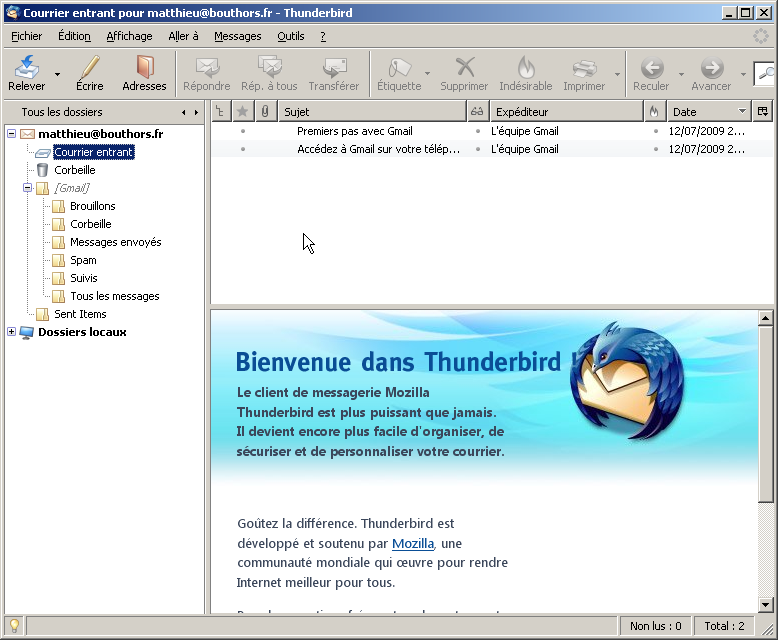
Task: Open the Étiquette dropdown arrow
Action: click(x=427, y=73)
